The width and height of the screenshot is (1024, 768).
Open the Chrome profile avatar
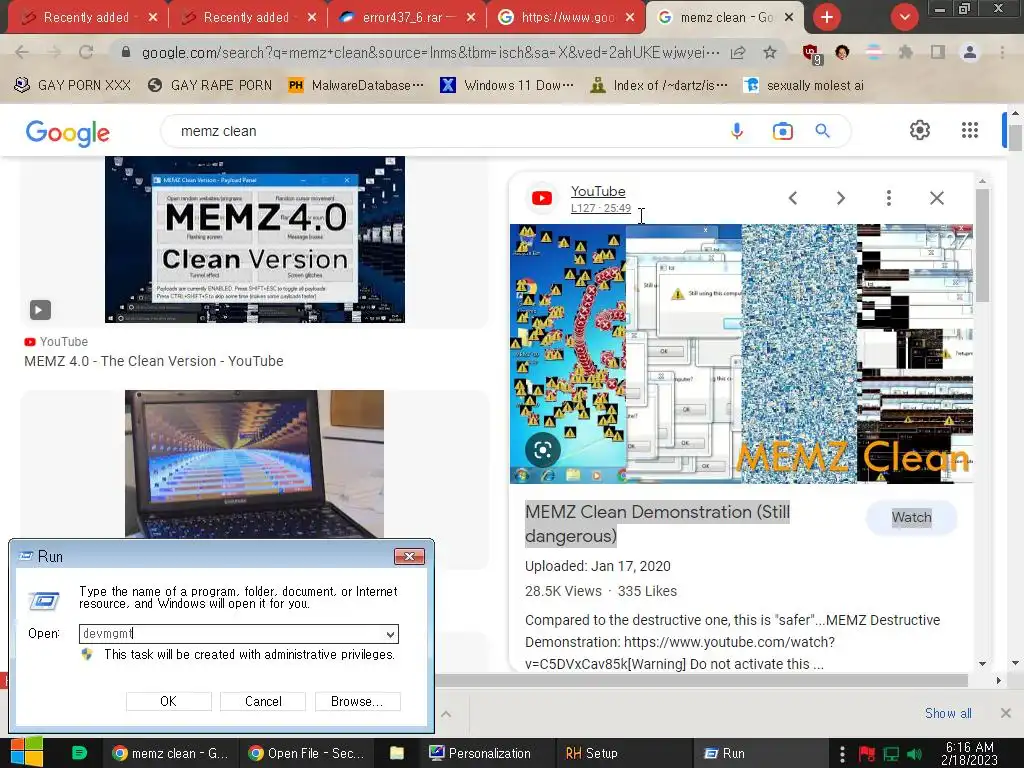[x=970, y=52]
